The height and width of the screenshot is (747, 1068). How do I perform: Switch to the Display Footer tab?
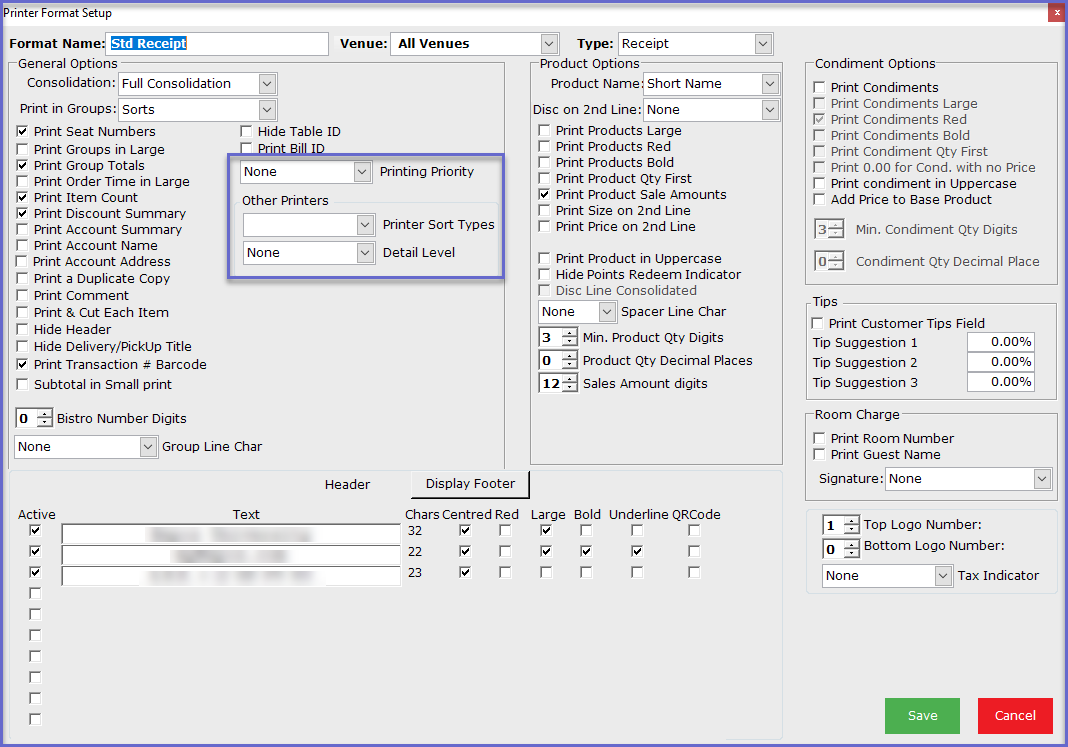coord(470,484)
